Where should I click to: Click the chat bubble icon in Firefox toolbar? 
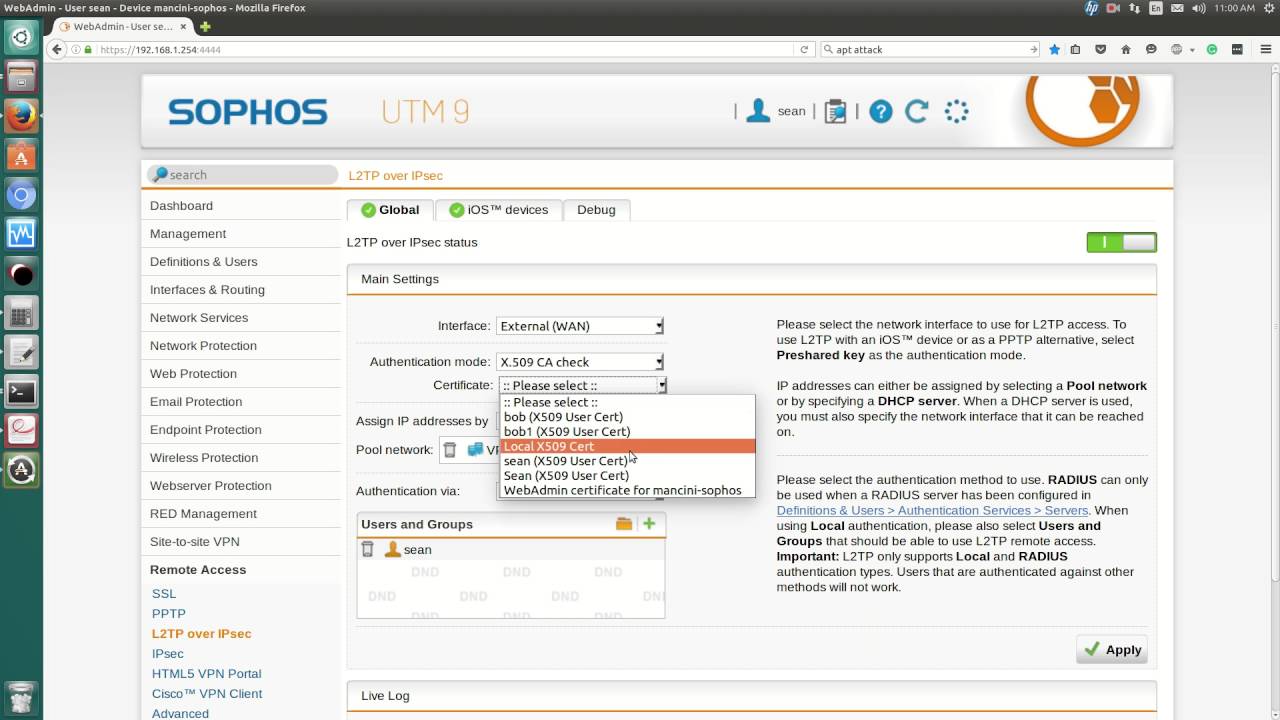tap(1151, 49)
